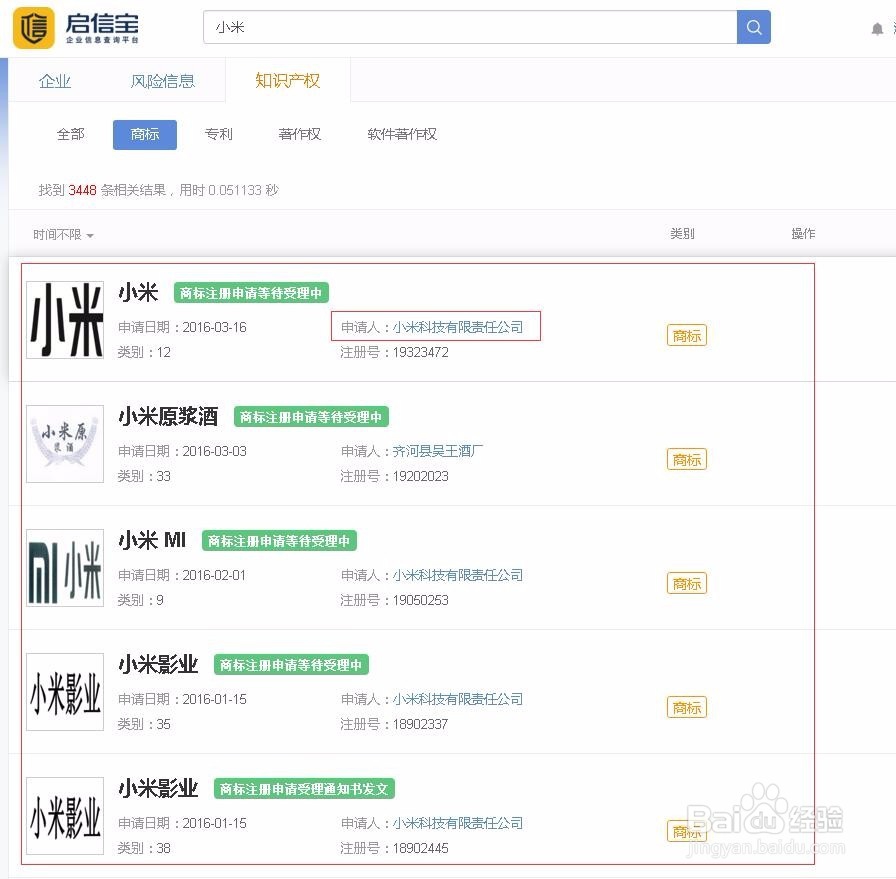Choose the 全部 filter
This screenshot has width=896, height=879.
click(x=70, y=134)
